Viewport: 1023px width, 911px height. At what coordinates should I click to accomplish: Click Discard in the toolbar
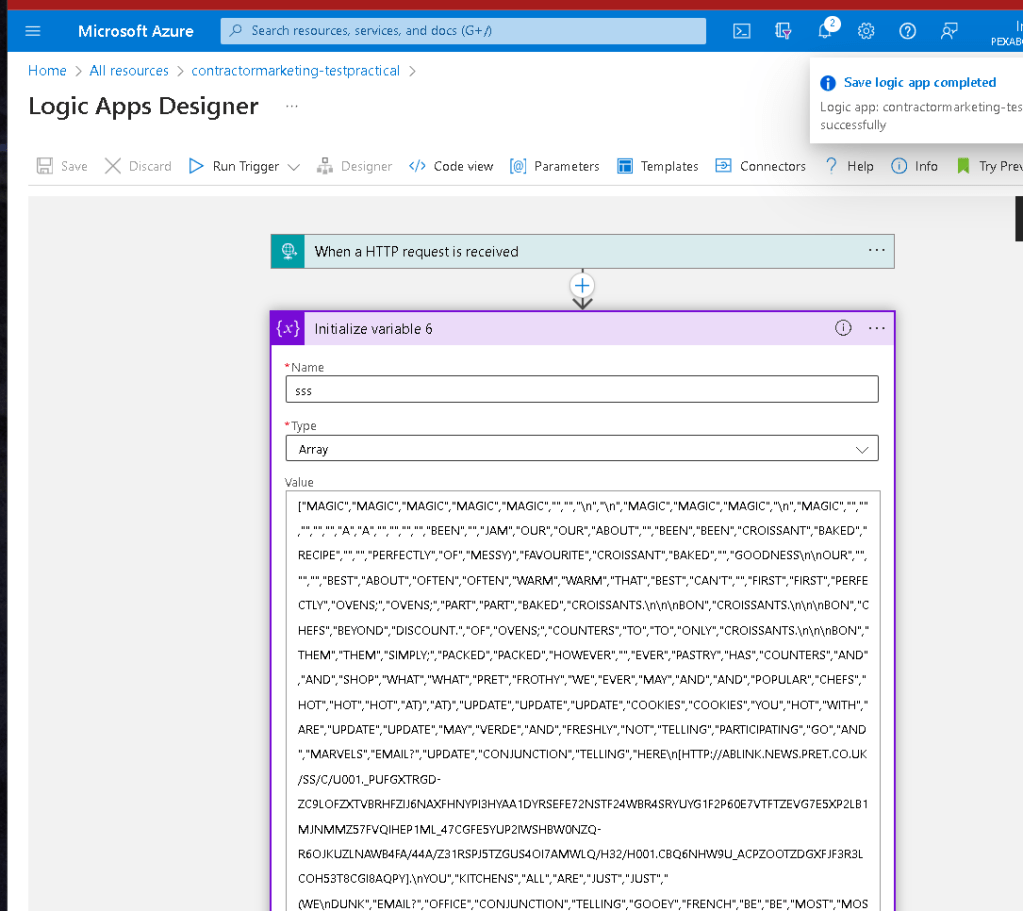pyautogui.click(x=138, y=166)
